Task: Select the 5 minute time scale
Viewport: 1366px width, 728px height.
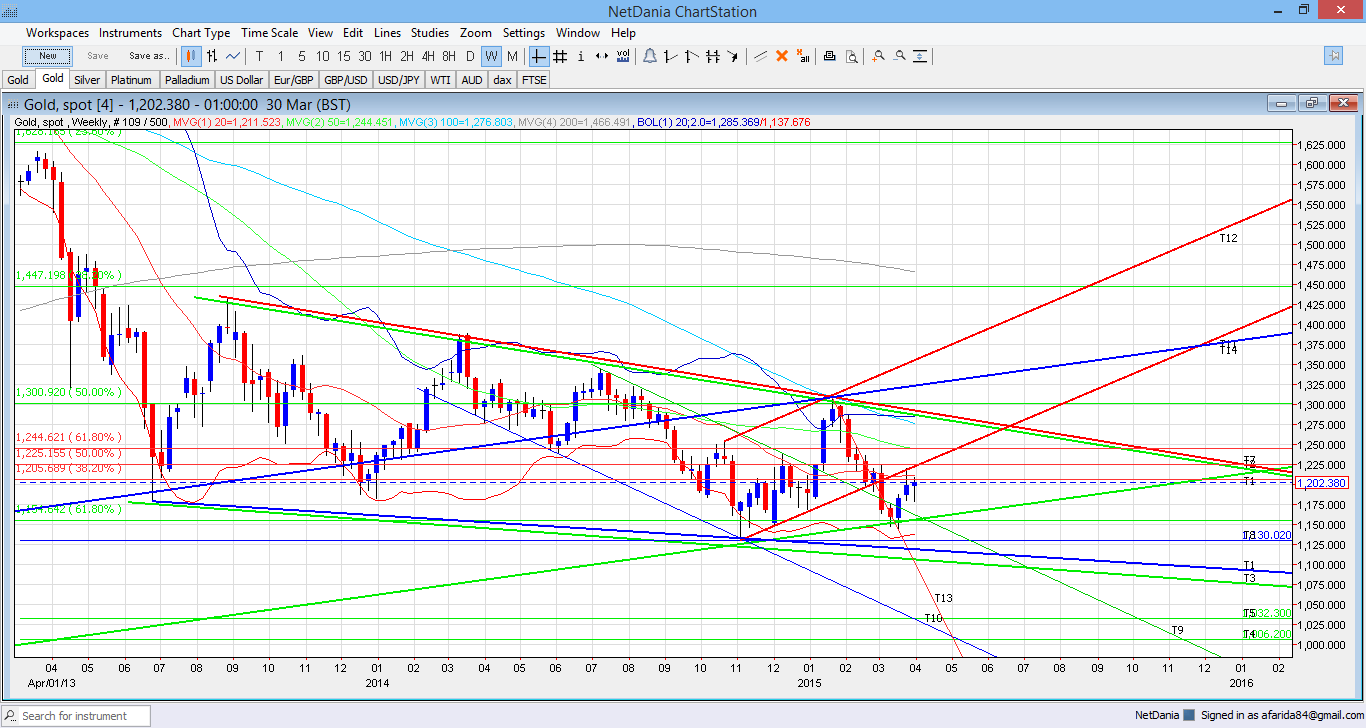Action: coord(302,56)
